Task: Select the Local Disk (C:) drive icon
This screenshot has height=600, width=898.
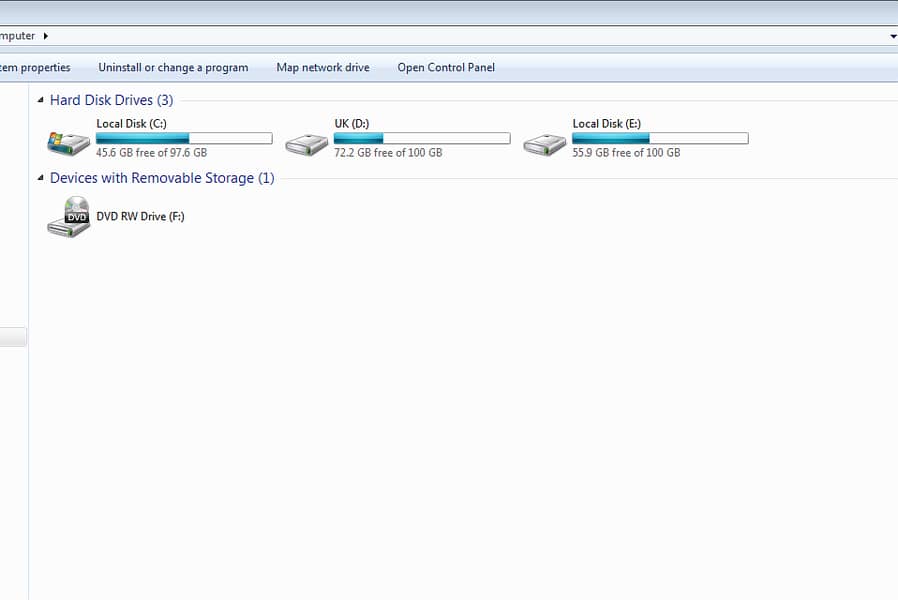Action: tap(68, 142)
